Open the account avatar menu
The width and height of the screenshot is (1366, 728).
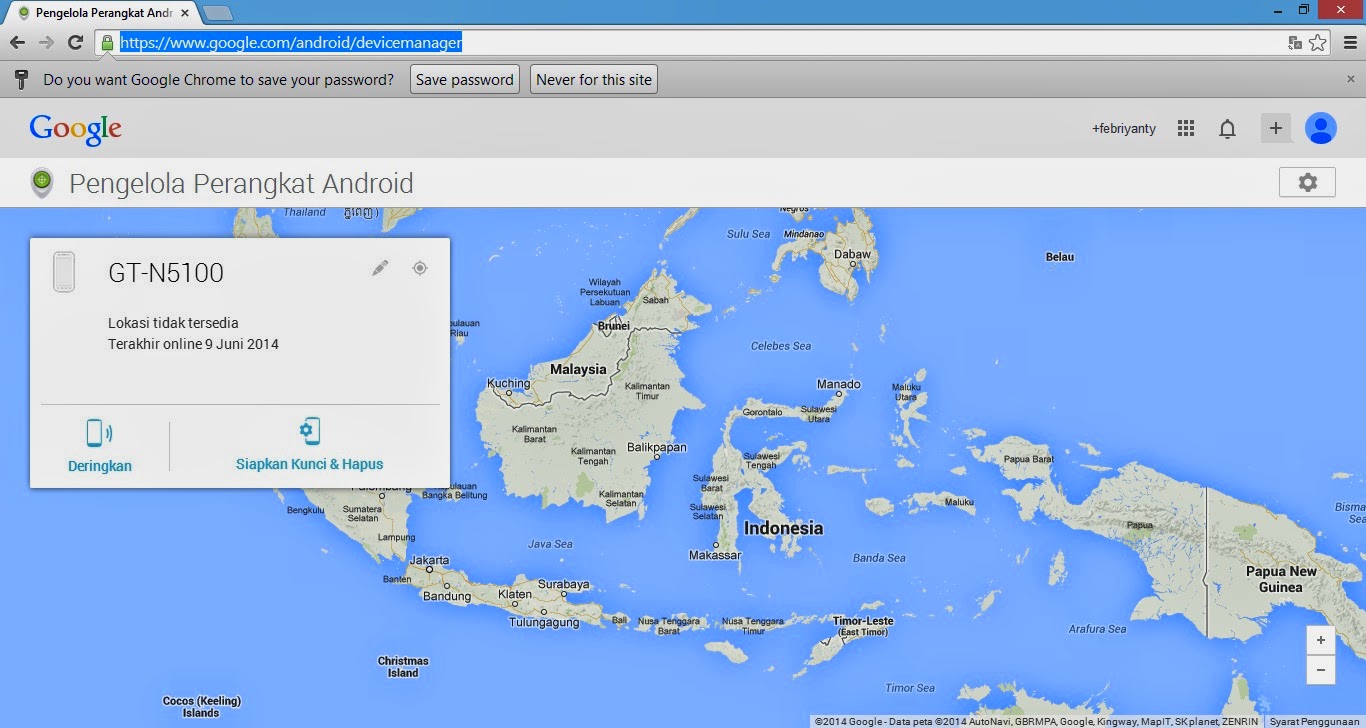tap(1321, 128)
